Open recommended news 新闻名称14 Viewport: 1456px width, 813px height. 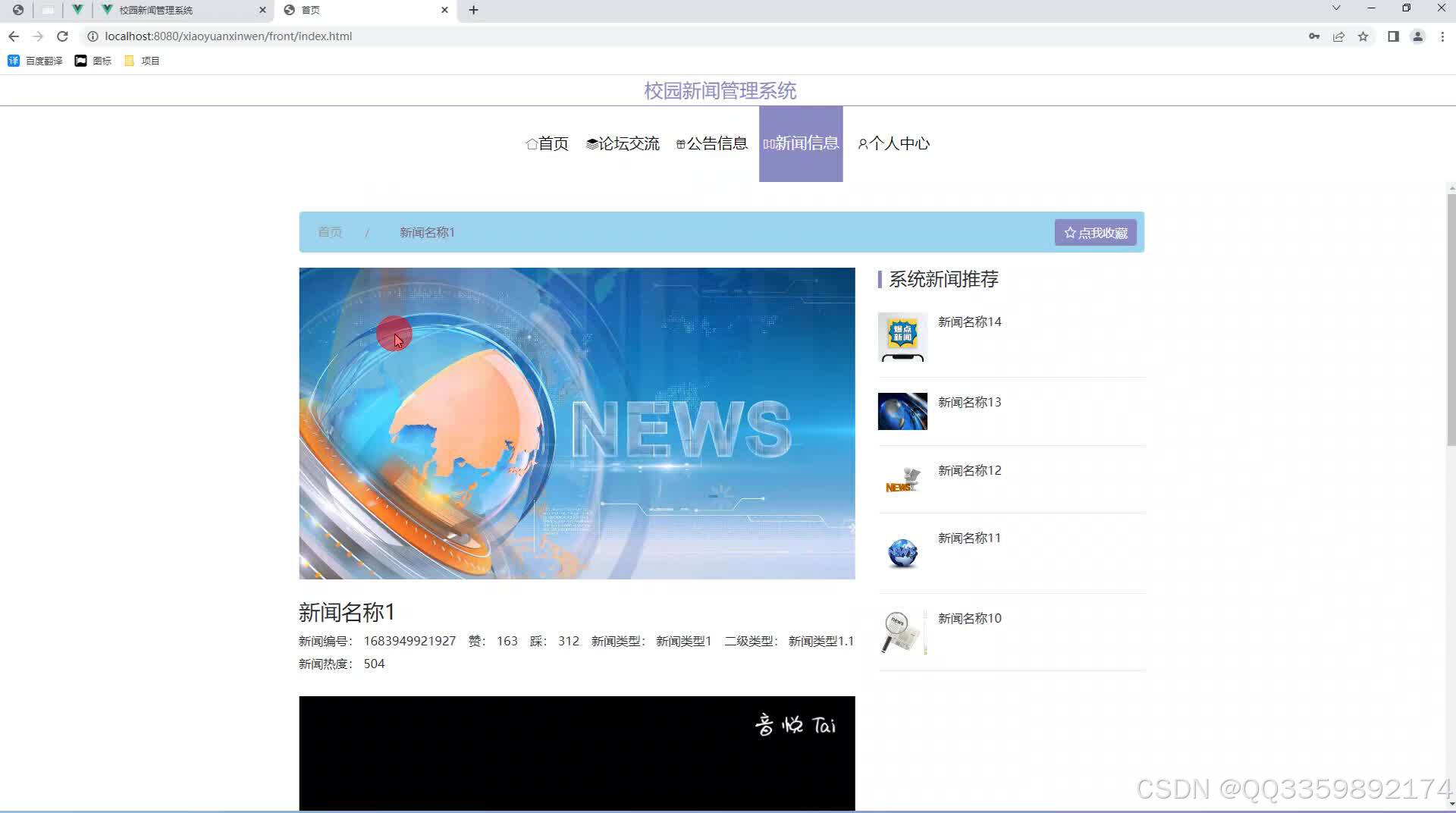click(x=969, y=322)
